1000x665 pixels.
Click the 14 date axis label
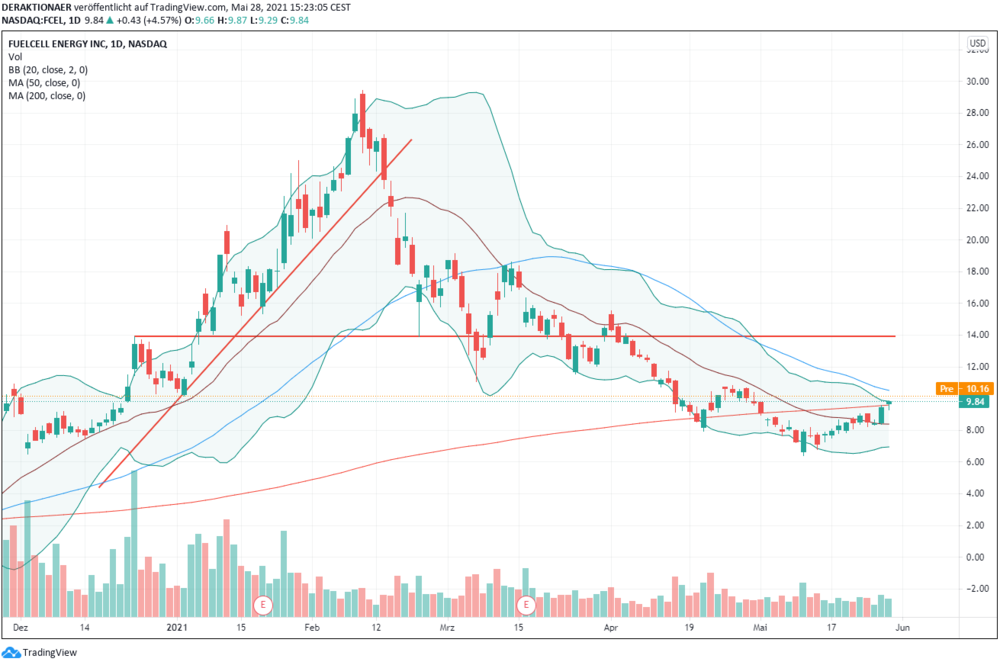85,627
